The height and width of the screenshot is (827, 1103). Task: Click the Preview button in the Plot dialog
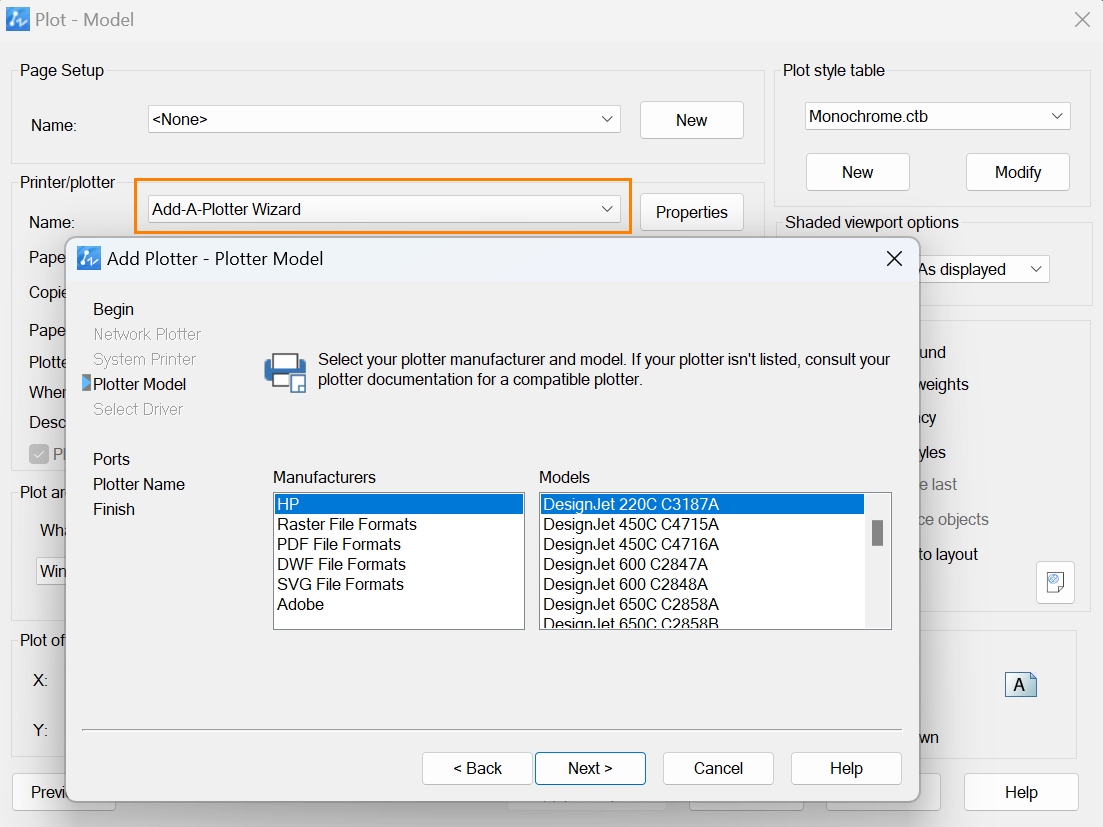tap(40, 793)
